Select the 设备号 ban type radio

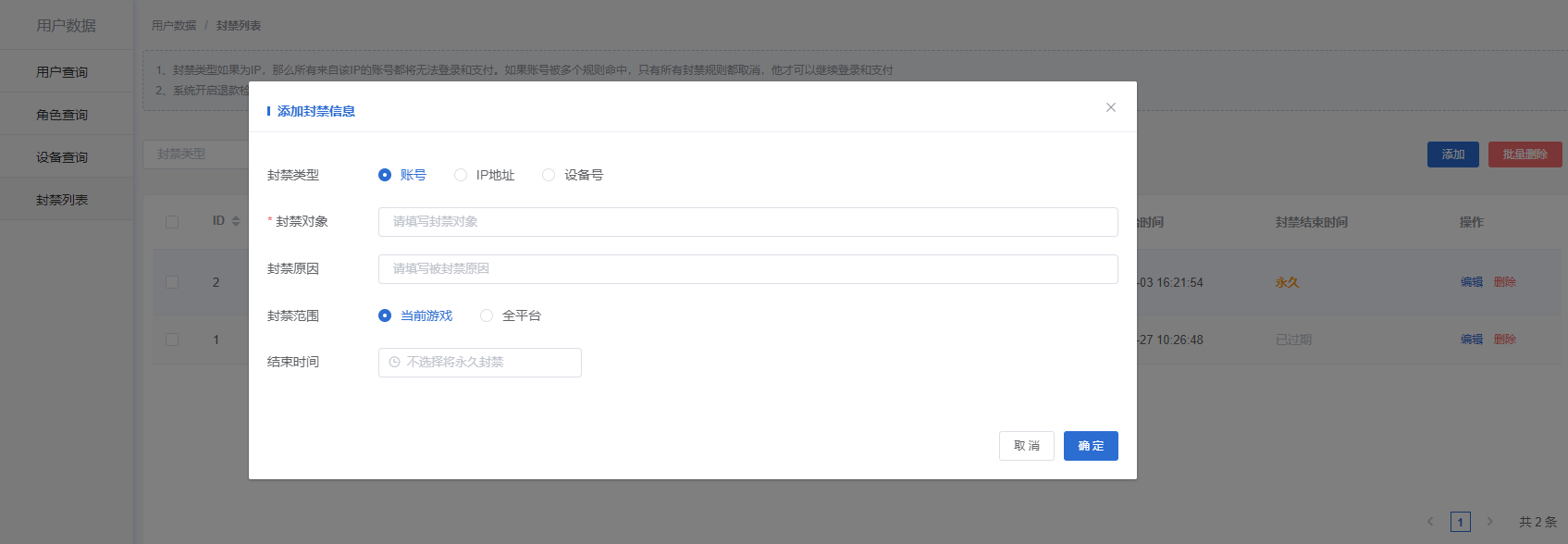coord(549,175)
